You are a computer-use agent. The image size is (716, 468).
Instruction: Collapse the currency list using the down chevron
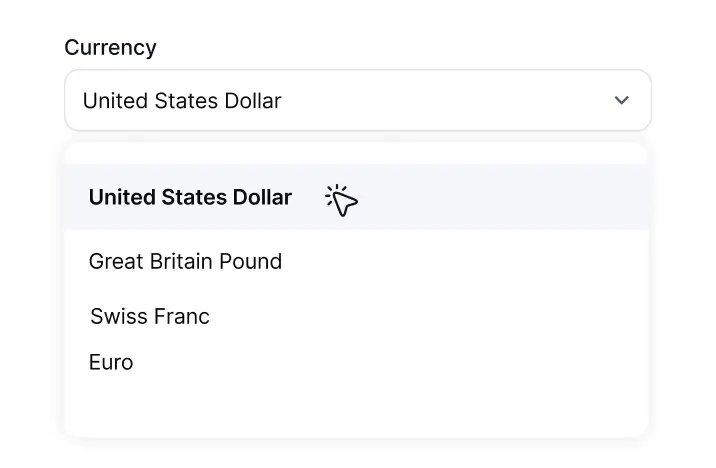pyautogui.click(x=621, y=100)
